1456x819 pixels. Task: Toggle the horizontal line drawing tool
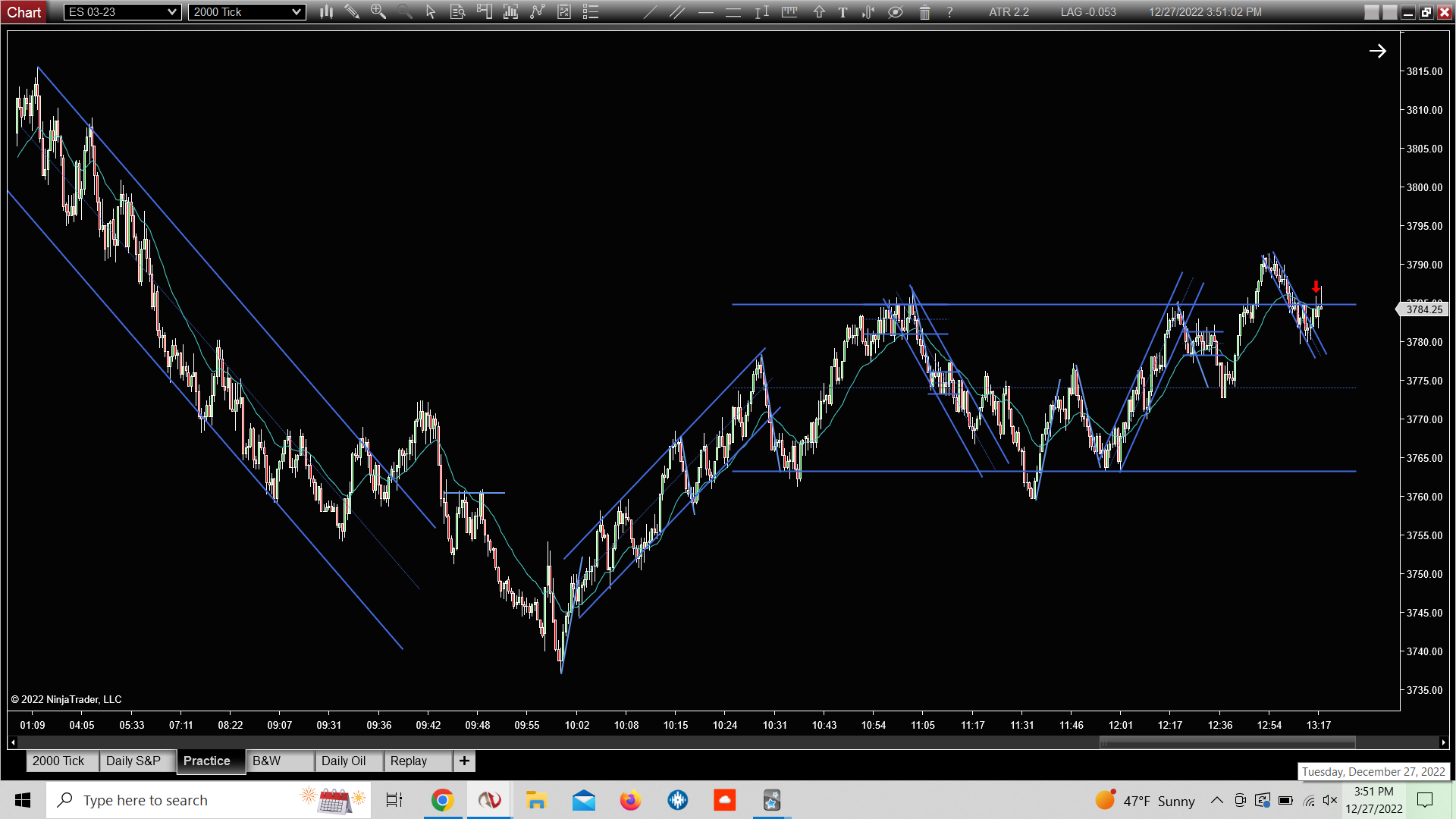(705, 11)
